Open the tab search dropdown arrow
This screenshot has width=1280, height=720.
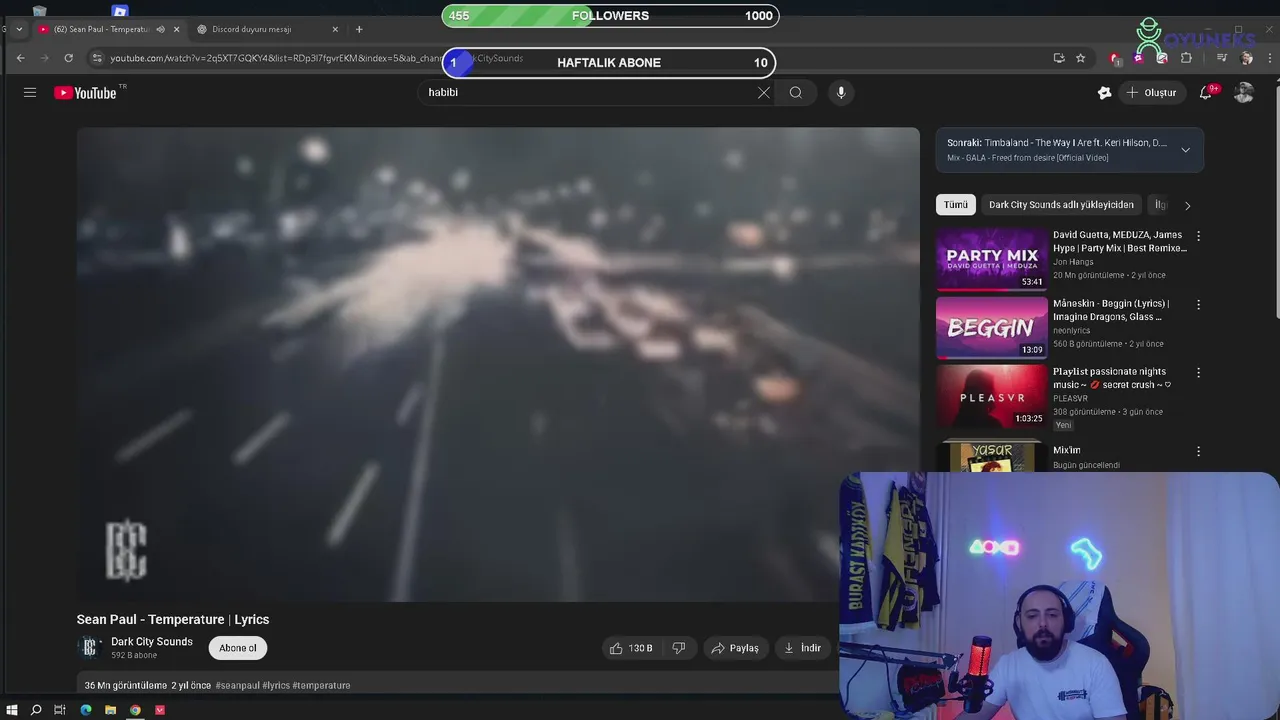[x=19, y=29]
